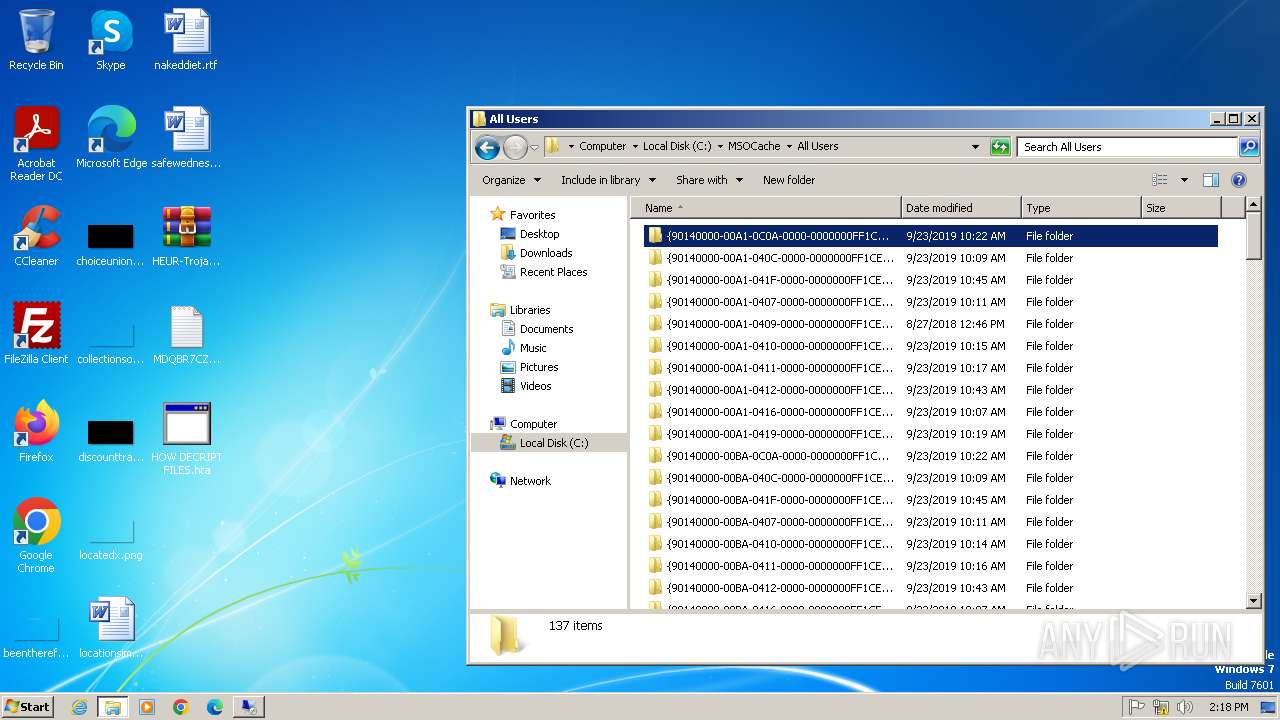
Task: Select Documents library
Action: pyautogui.click(x=546, y=329)
